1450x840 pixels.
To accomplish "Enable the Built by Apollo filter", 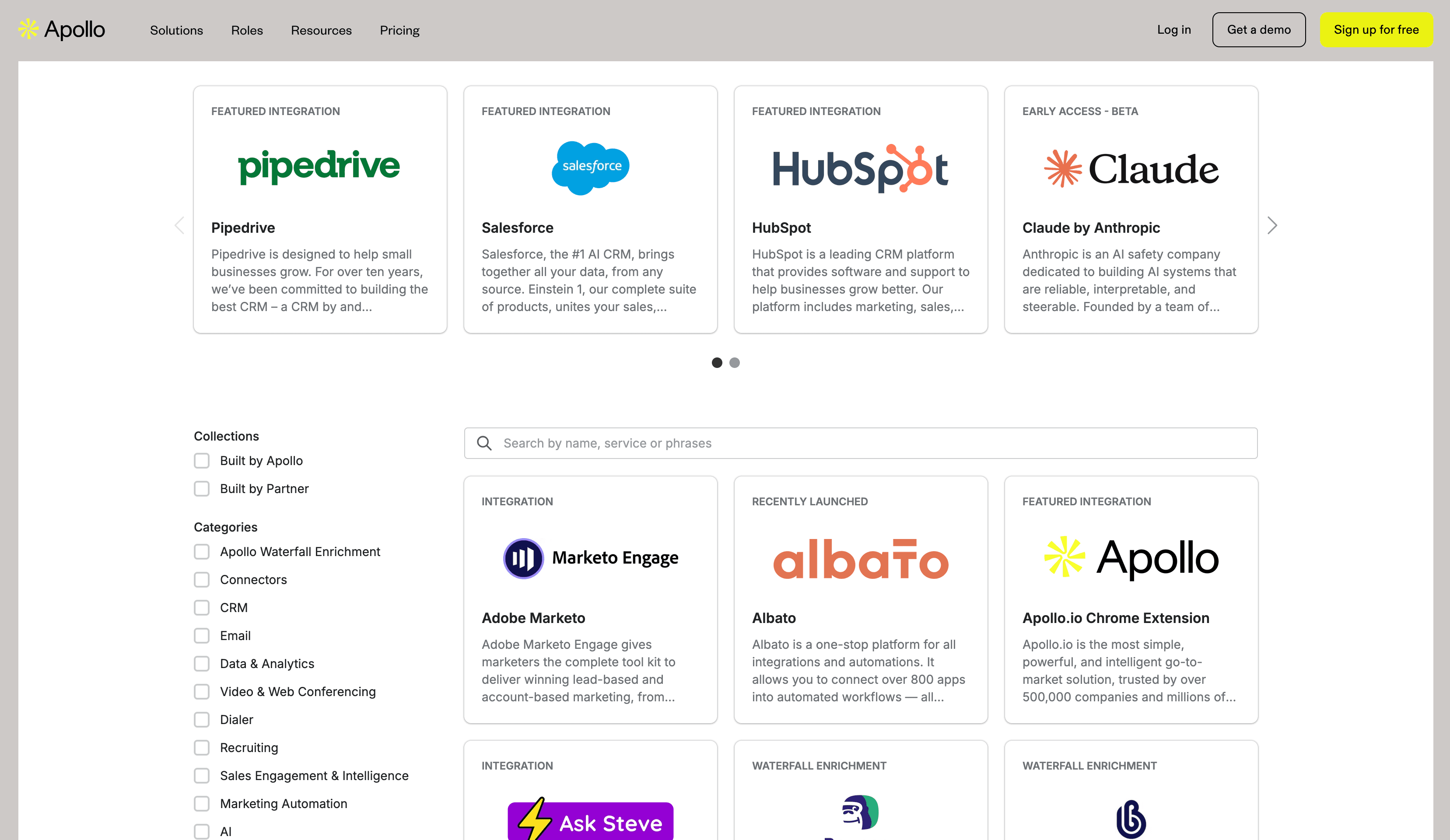I will tap(201, 460).
